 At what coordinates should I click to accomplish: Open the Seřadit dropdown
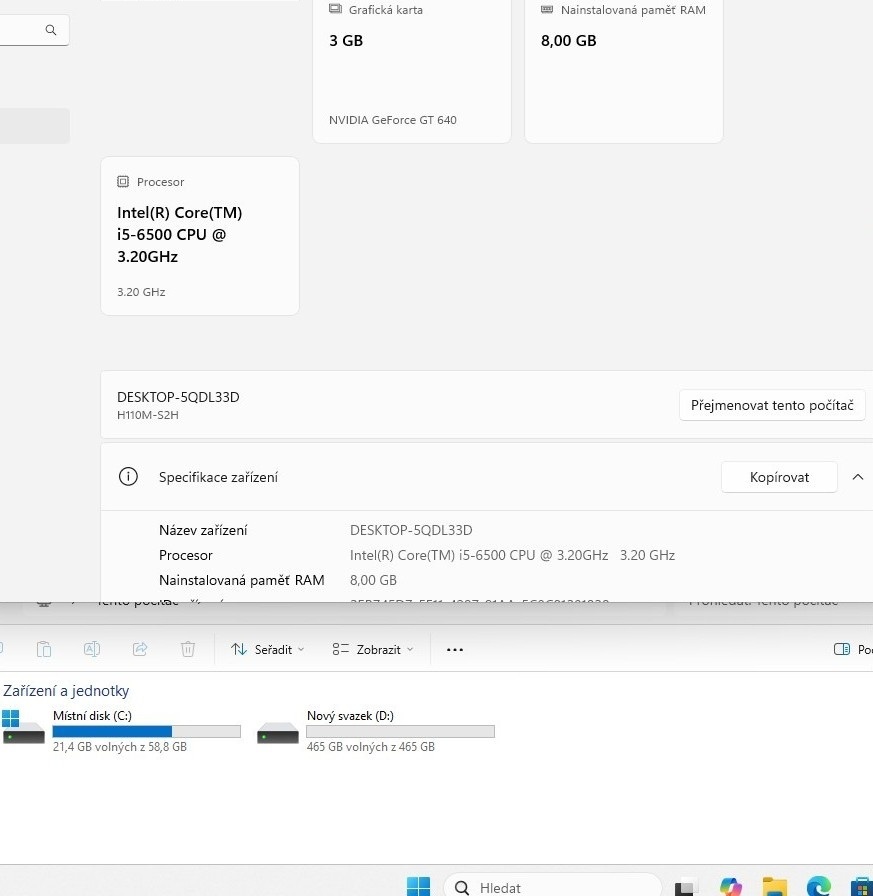(x=267, y=649)
